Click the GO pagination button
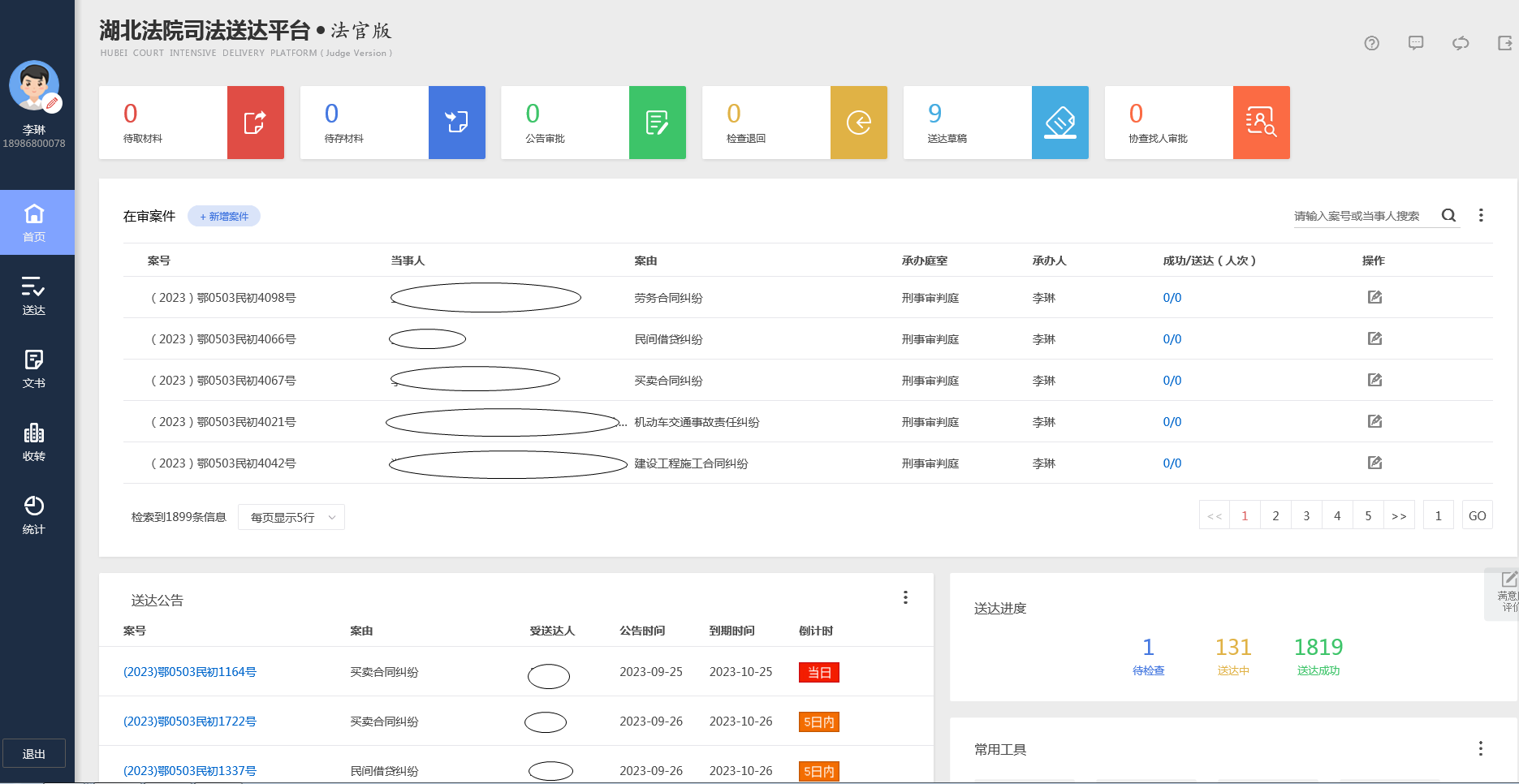 pyautogui.click(x=1477, y=515)
